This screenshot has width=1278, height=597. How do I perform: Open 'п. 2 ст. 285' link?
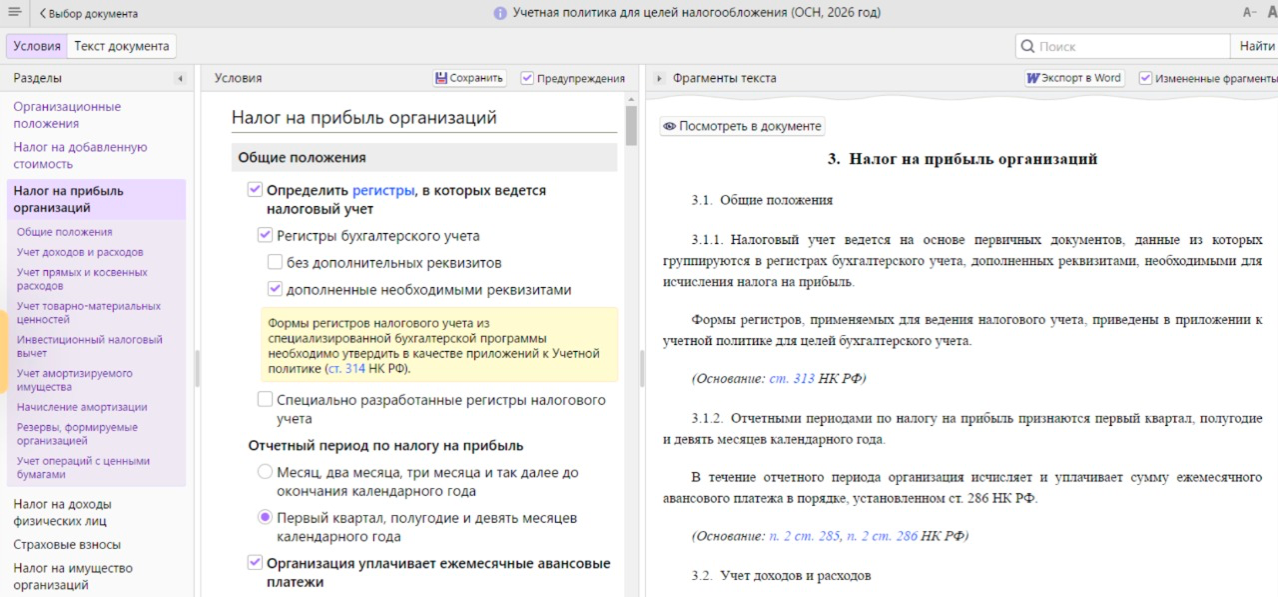[805, 536]
